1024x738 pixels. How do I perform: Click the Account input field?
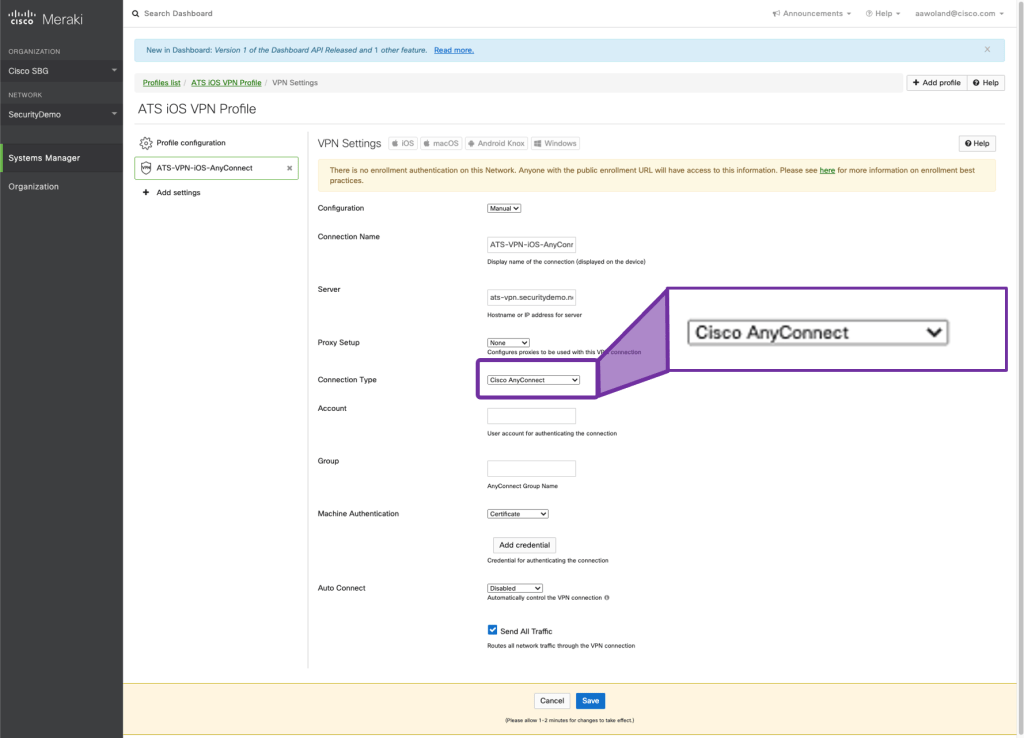531,416
